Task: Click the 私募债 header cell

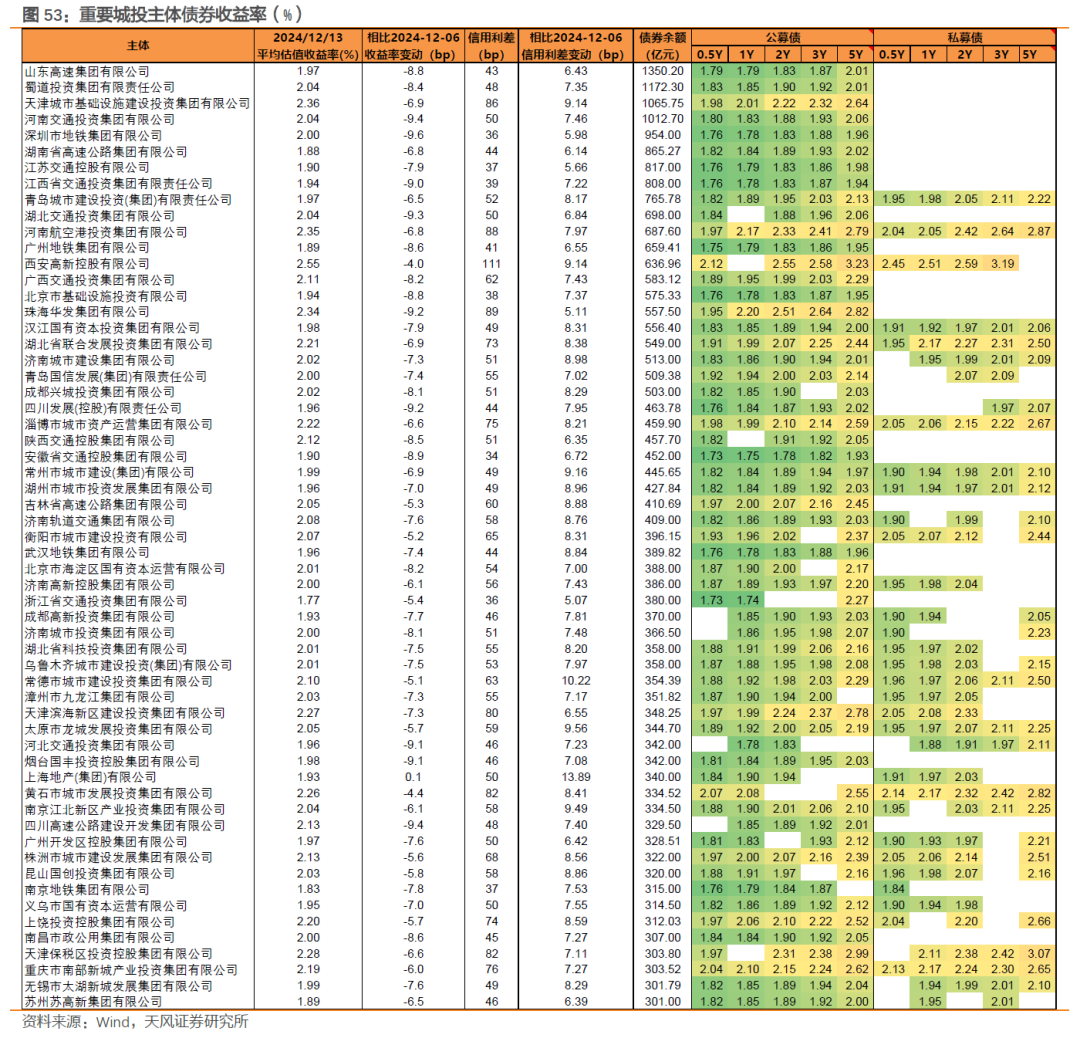Action: [x=964, y=37]
